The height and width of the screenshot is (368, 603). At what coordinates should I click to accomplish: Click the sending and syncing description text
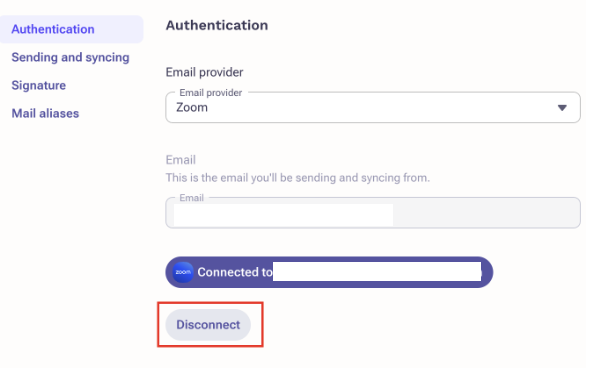[298, 178]
